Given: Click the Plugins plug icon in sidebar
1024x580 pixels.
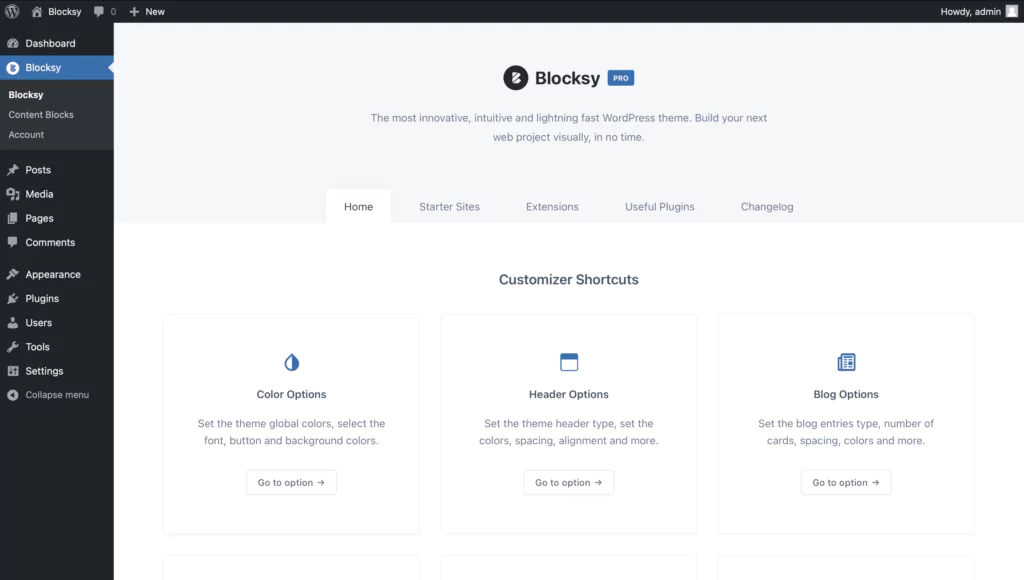Looking at the screenshot, I should click(14, 298).
